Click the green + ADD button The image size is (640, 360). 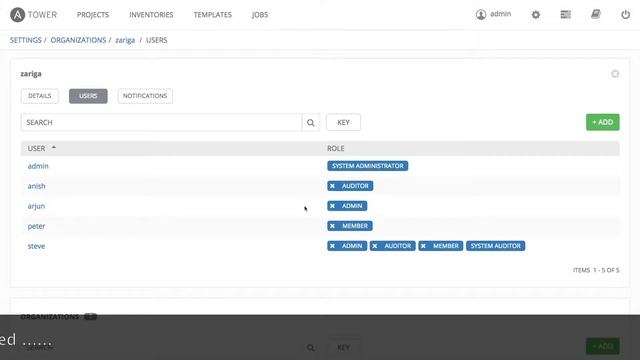pyautogui.click(x=602, y=122)
